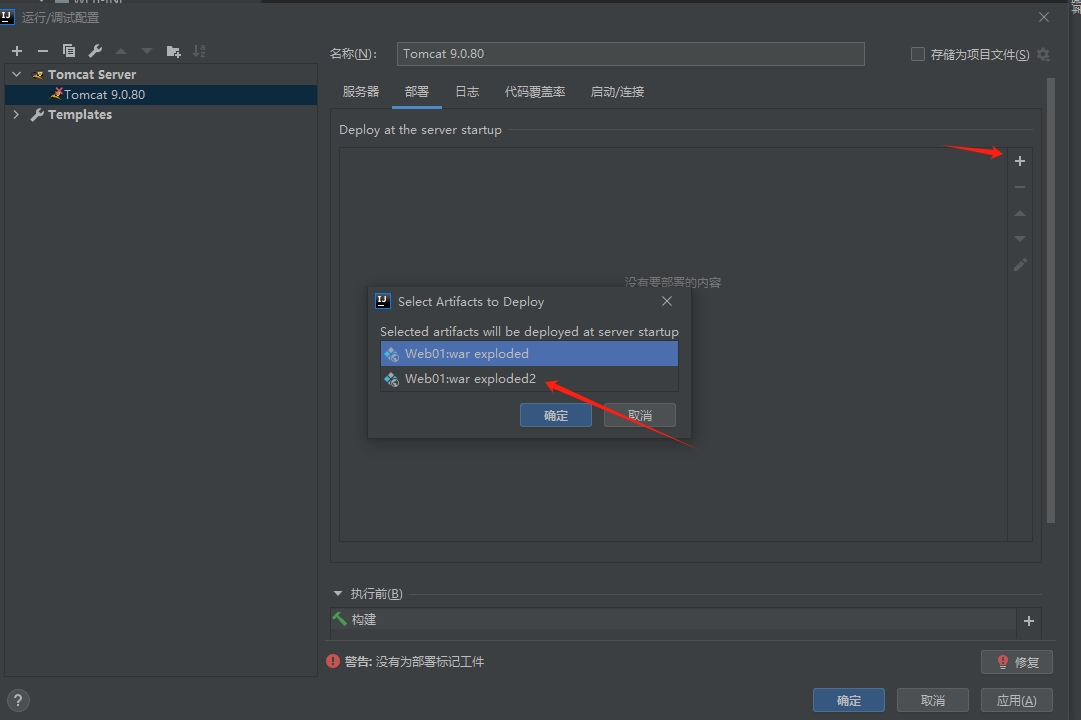Cancel the artifact selection dialog
Screen dimensions: 1081x720
point(640,415)
